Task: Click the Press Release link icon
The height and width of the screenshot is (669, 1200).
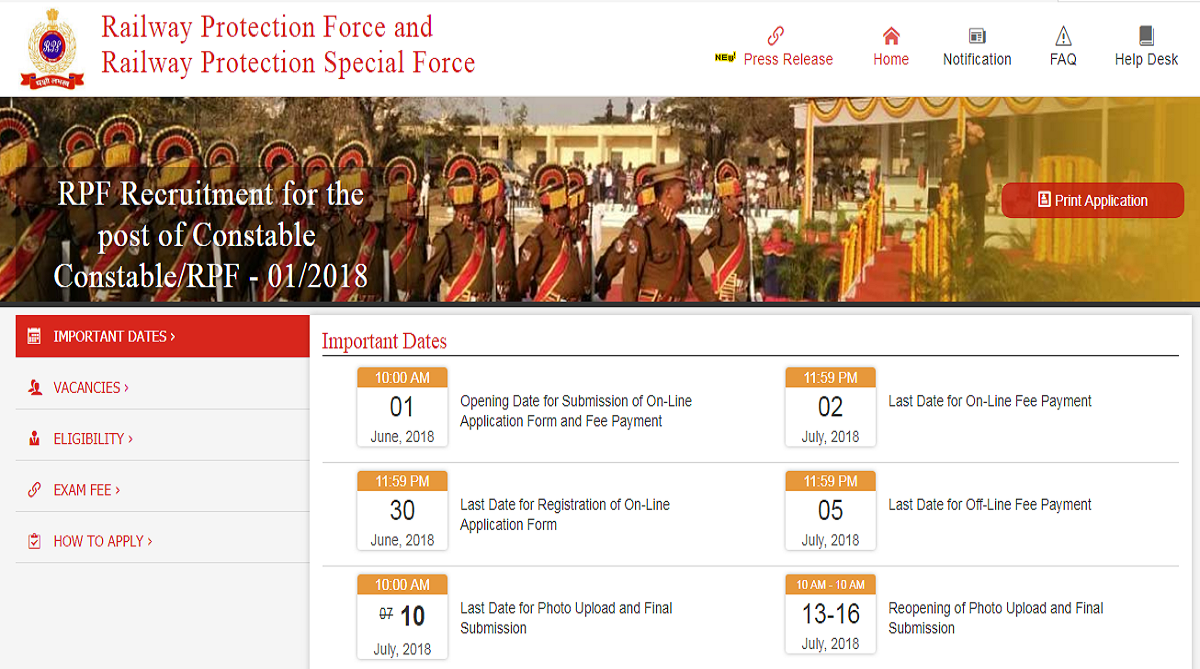Action: 775,36
